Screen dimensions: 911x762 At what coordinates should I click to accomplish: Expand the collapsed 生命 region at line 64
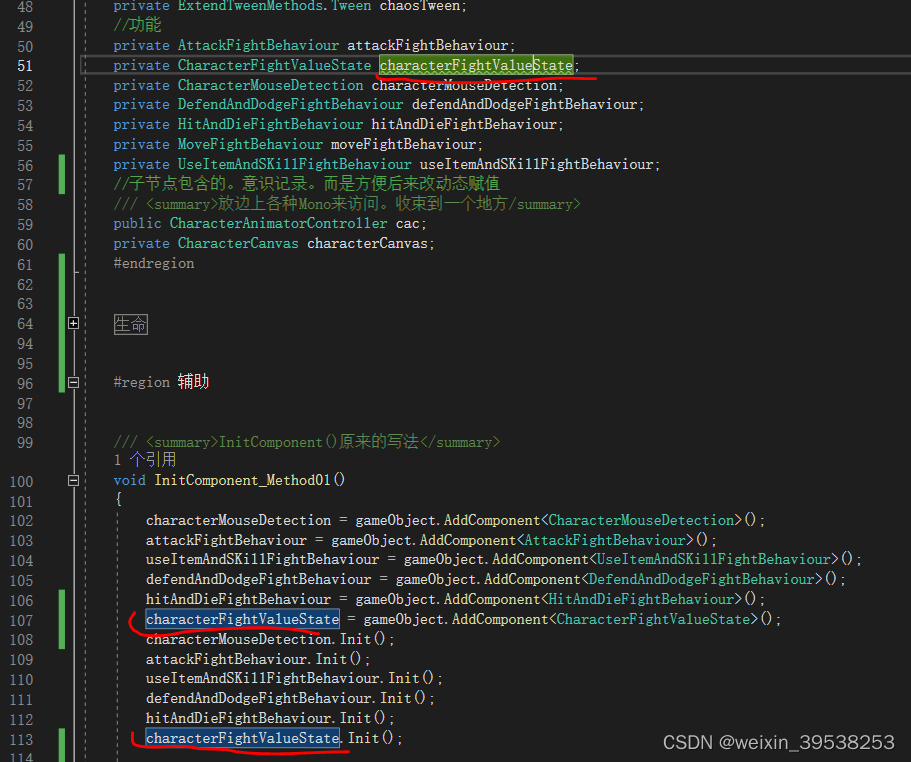point(73,323)
